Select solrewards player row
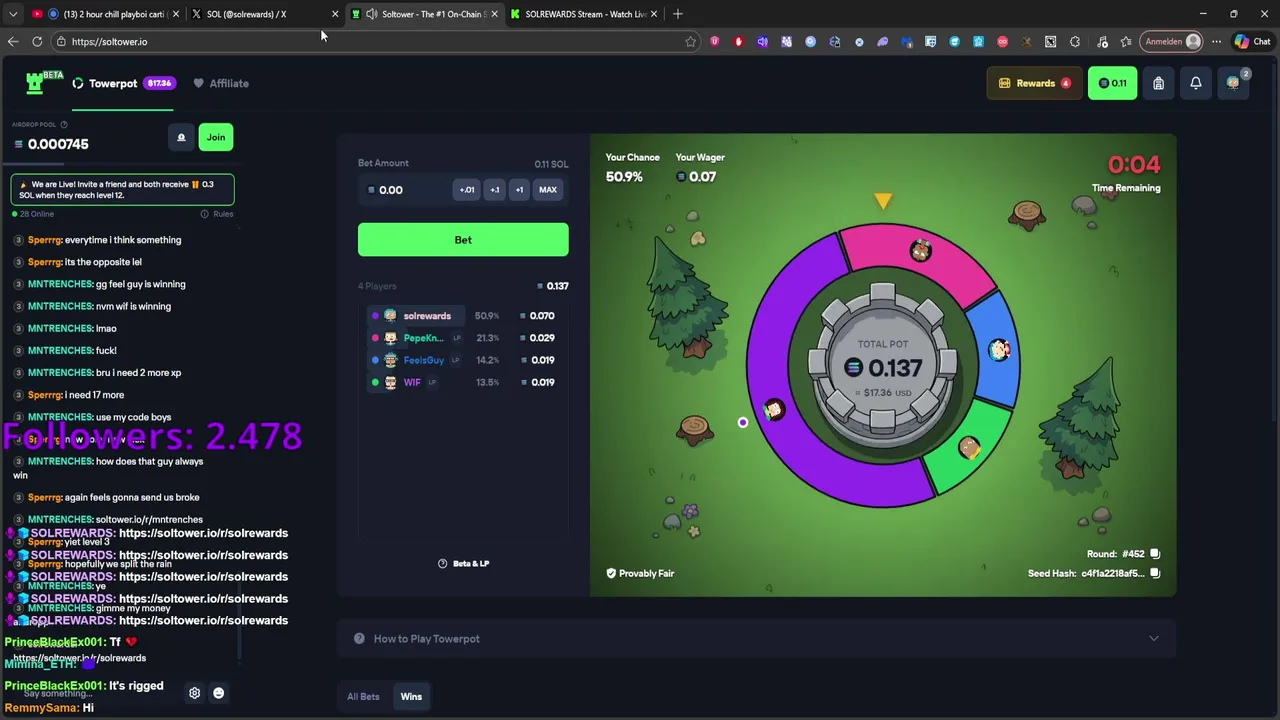This screenshot has width=1280, height=720. 463,316
